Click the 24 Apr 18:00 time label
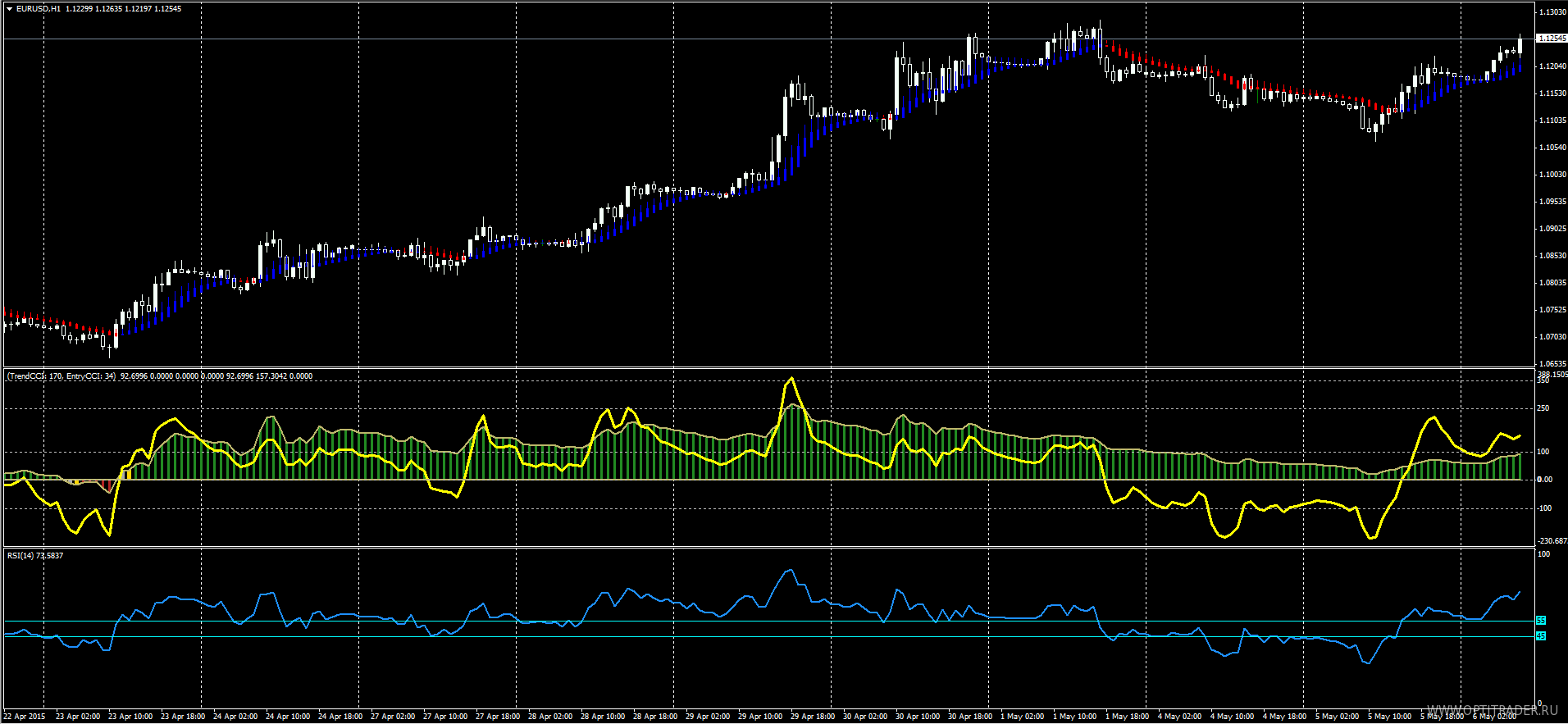This screenshot has height=724, width=1568. [x=340, y=717]
